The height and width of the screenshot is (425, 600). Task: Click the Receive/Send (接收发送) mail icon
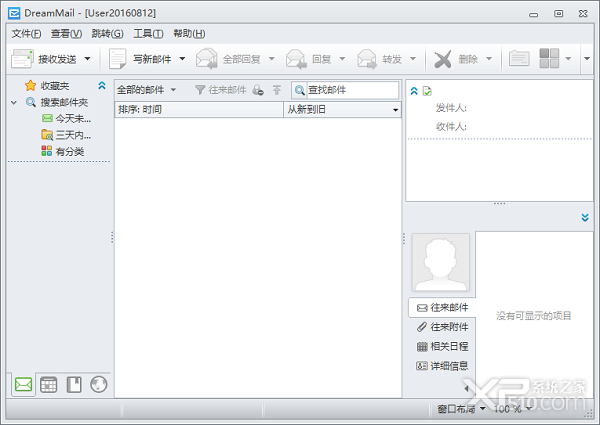click(22, 59)
